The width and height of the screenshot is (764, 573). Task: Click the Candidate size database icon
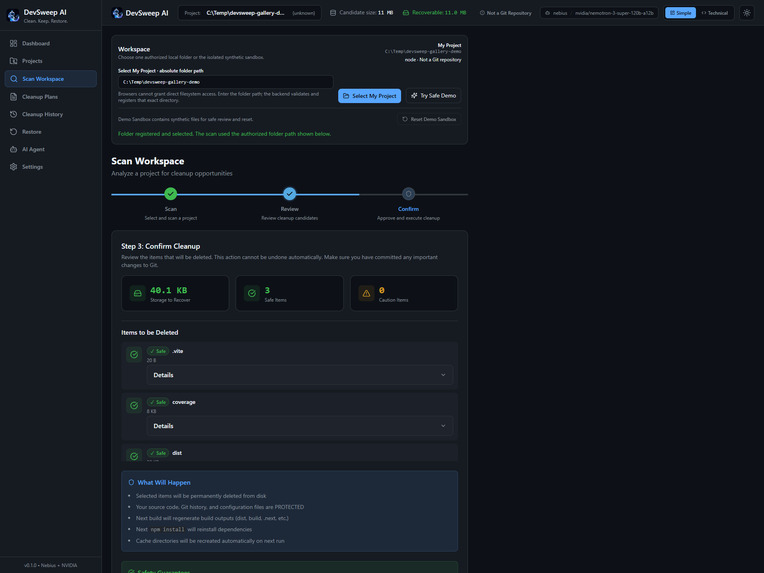(x=333, y=13)
